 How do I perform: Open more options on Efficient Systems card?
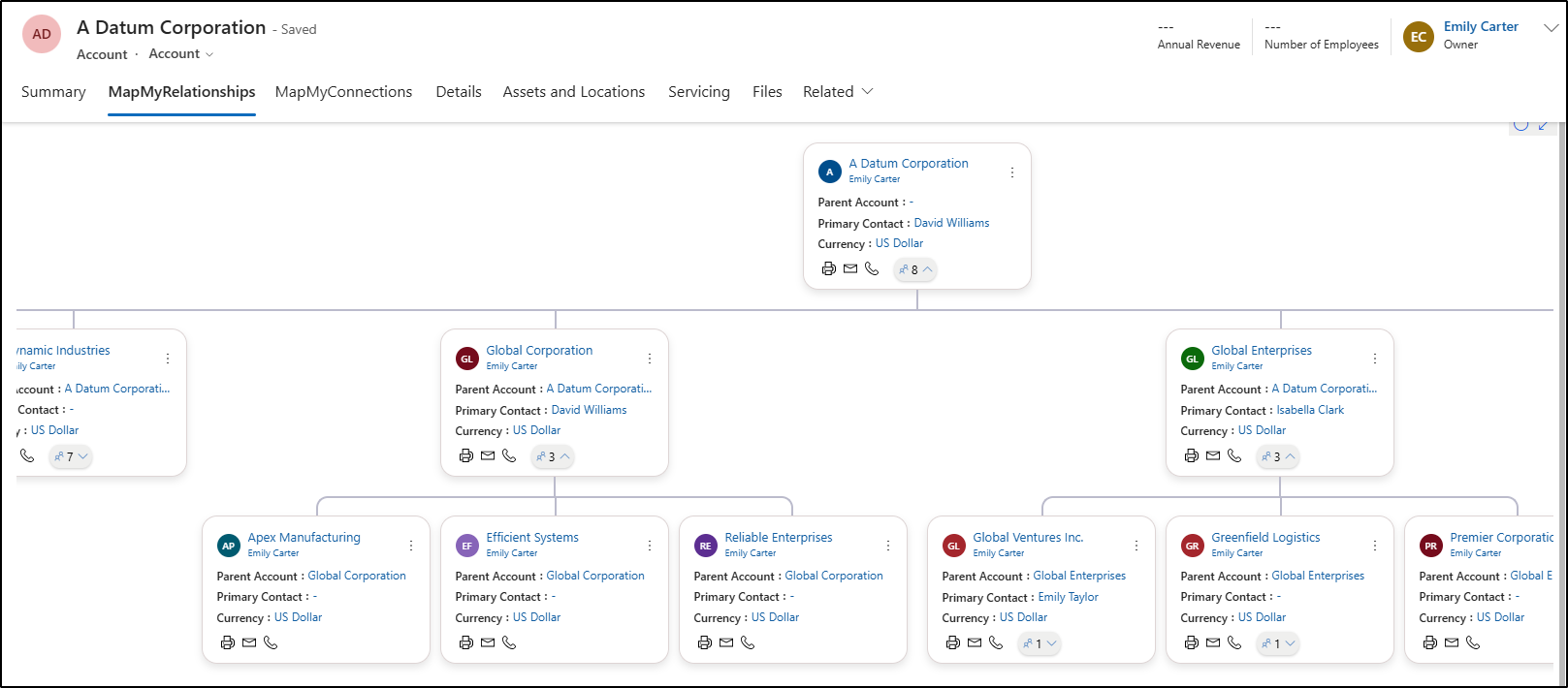tap(650, 546)
